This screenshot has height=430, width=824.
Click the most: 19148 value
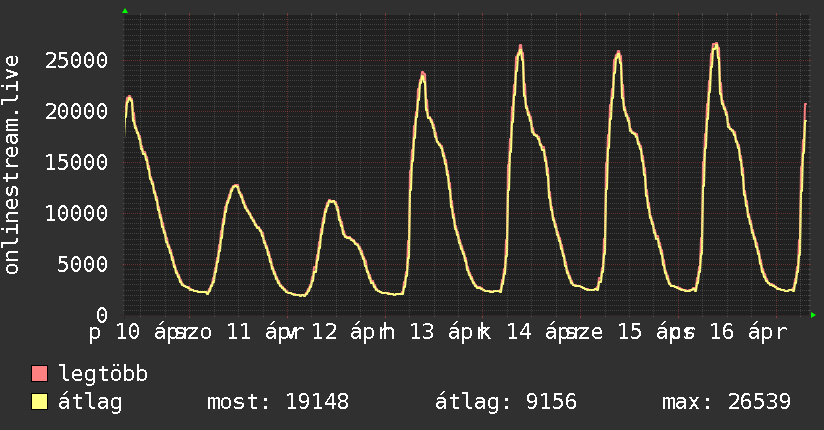tap(278, 402)
